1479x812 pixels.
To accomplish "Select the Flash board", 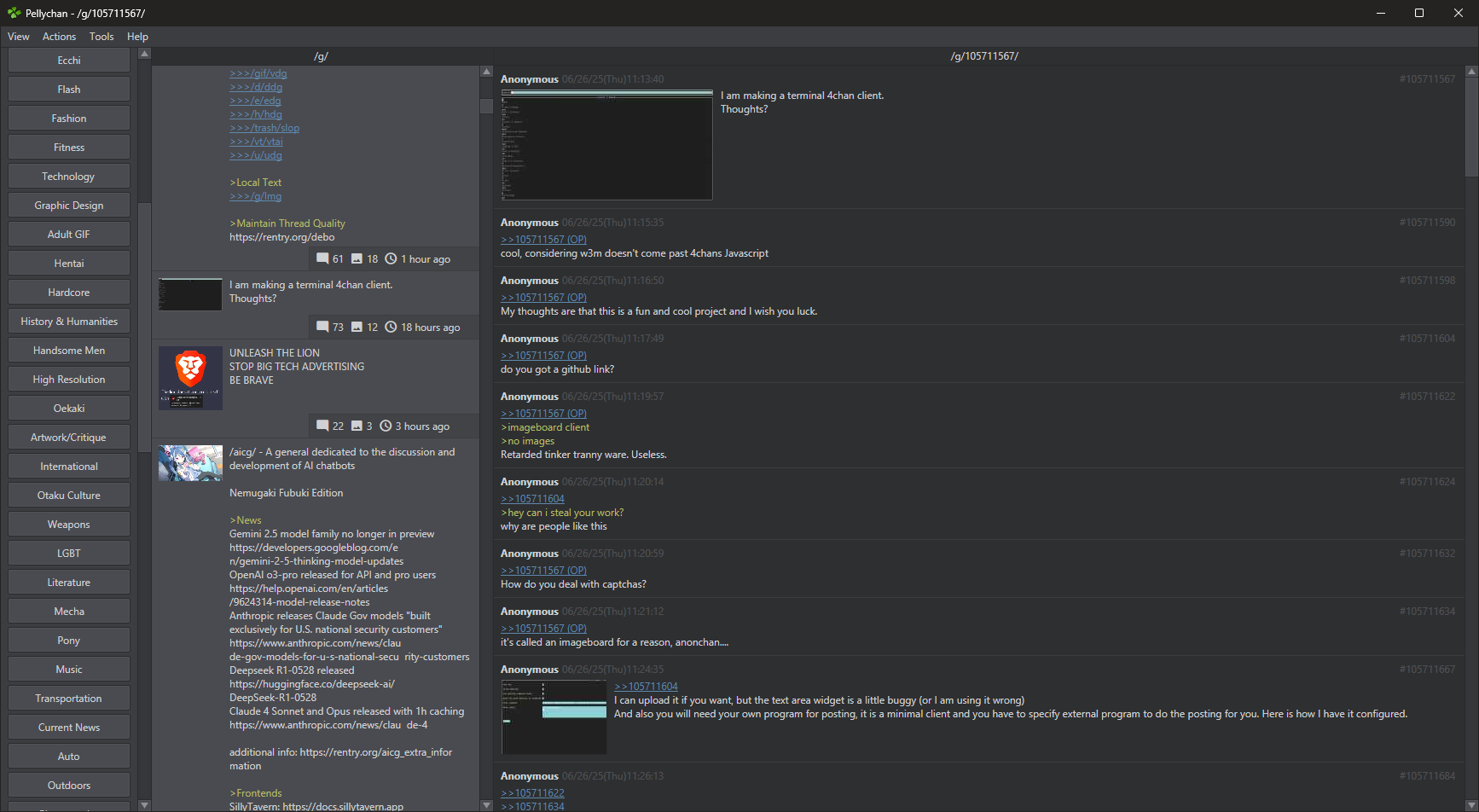I will point(69,90).
